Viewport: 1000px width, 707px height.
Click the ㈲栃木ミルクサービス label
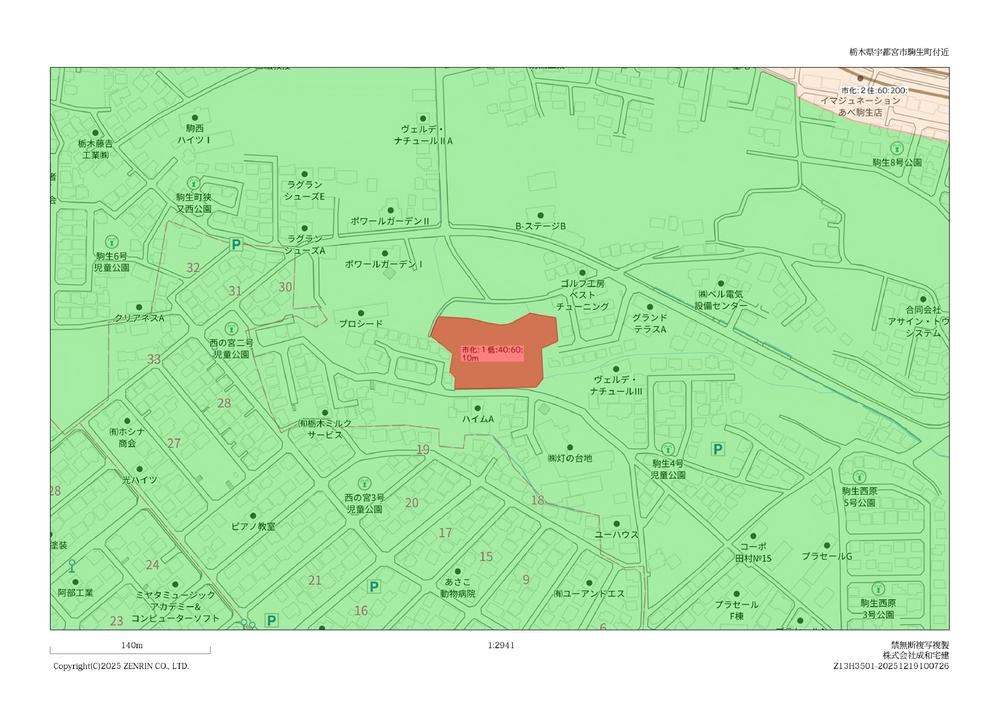coord(325,428)
